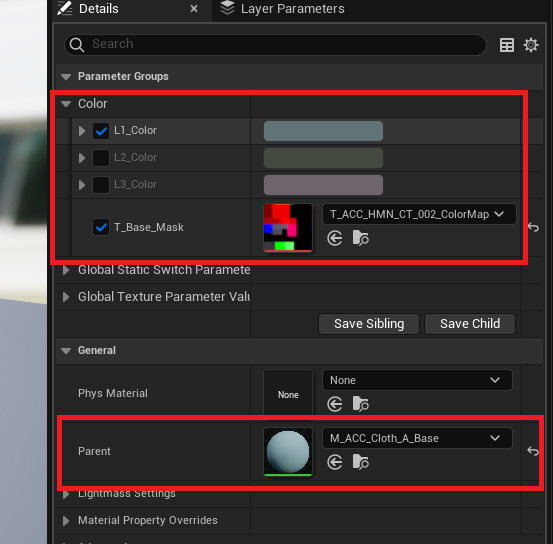The width and height of the screenshot is (553, 544).
Task: Click the Parent property label
Action: pos(94,451)
